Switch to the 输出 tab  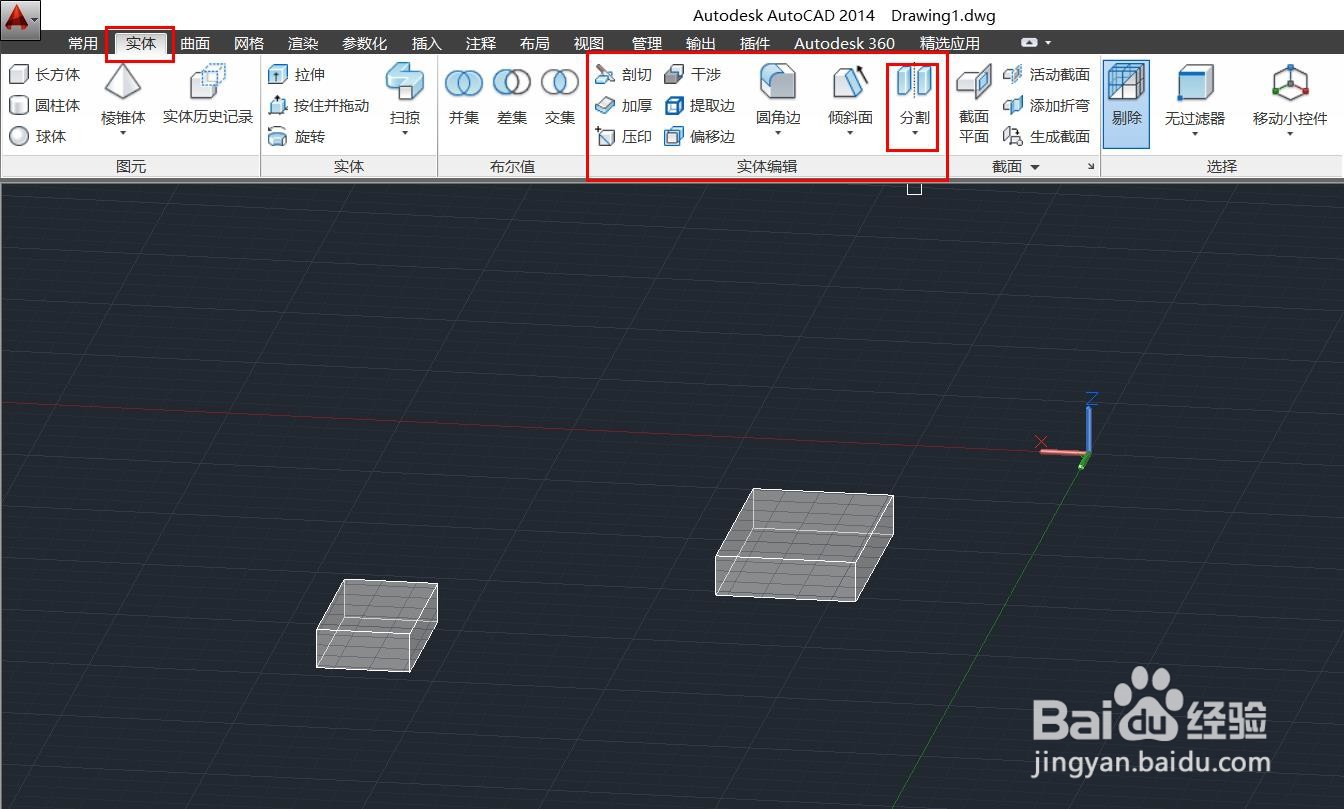point(701,44)
